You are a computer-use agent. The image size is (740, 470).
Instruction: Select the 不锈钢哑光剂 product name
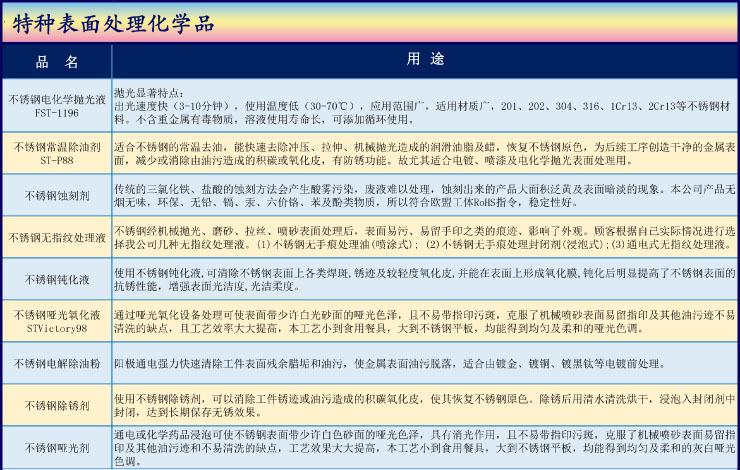coord(56,448)
